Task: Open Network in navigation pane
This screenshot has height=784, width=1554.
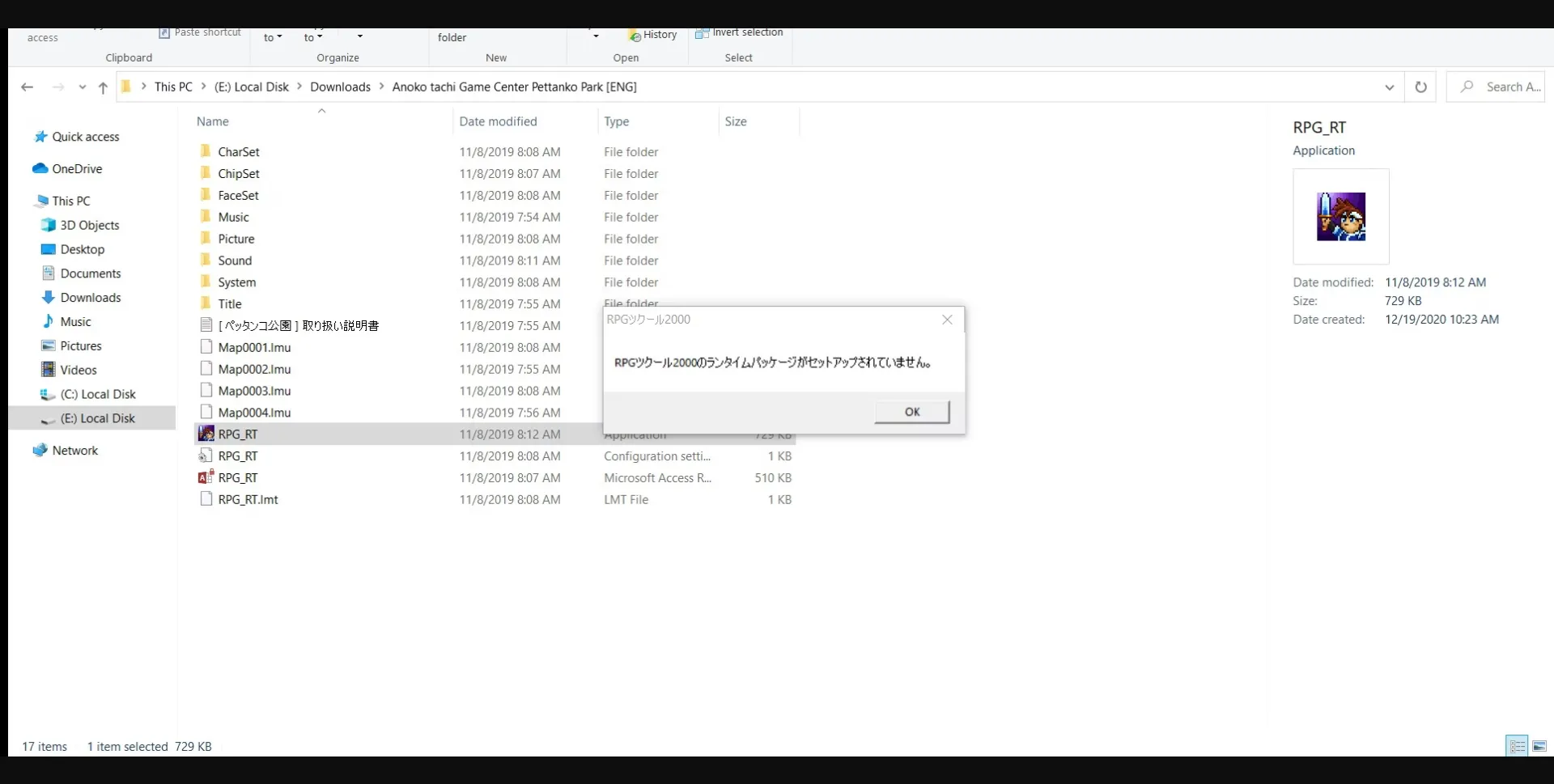Action: coord(74,451)
